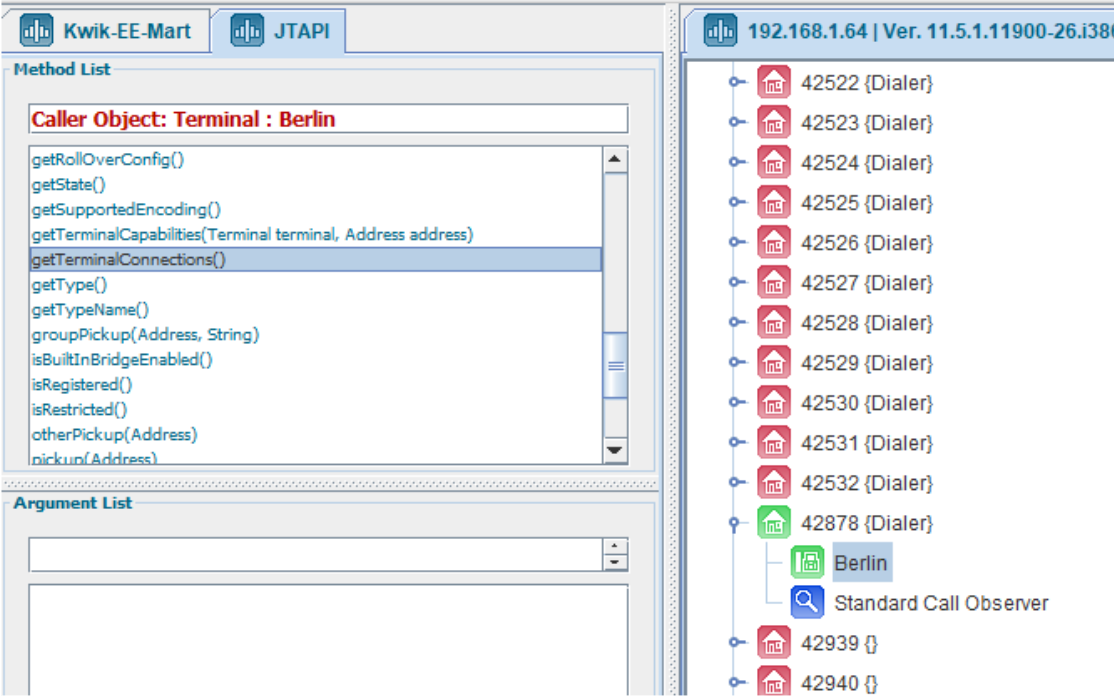This screenshot has height=697, width=1114.
Task: Expand the 42525 {Dialer} tree node
Action: (x=737, y=203)
